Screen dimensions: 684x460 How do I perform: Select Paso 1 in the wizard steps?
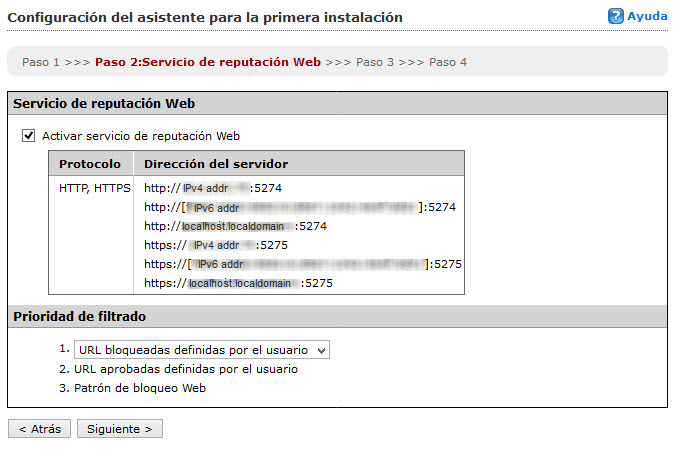pos(41,62)
